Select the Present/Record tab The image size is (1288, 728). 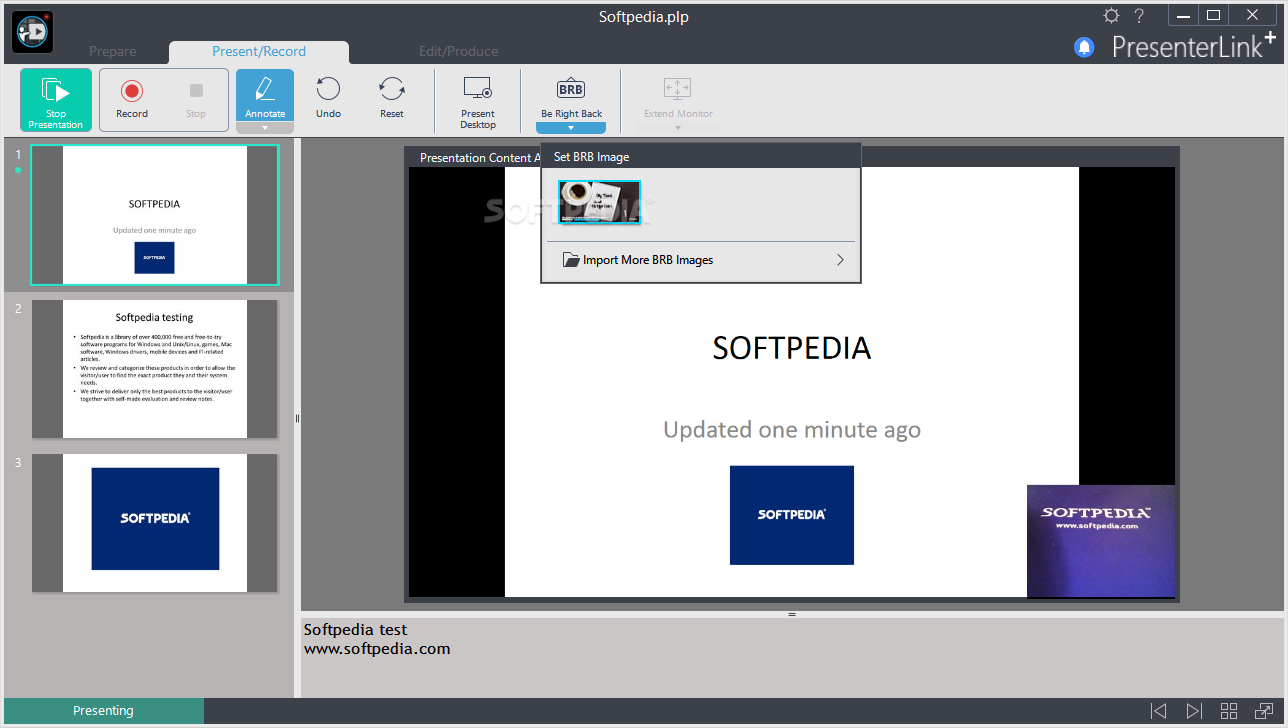(259, 52)
